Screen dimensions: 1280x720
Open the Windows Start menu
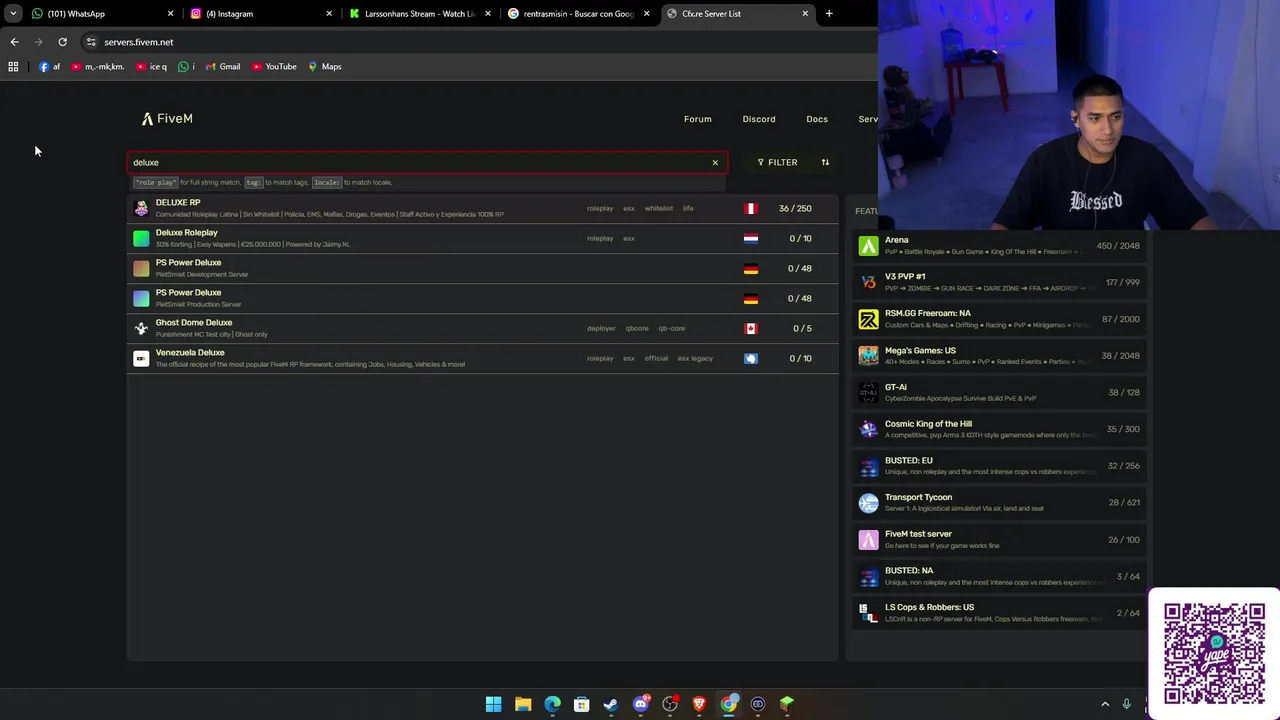pyautogui.click(x=494, y=704)
